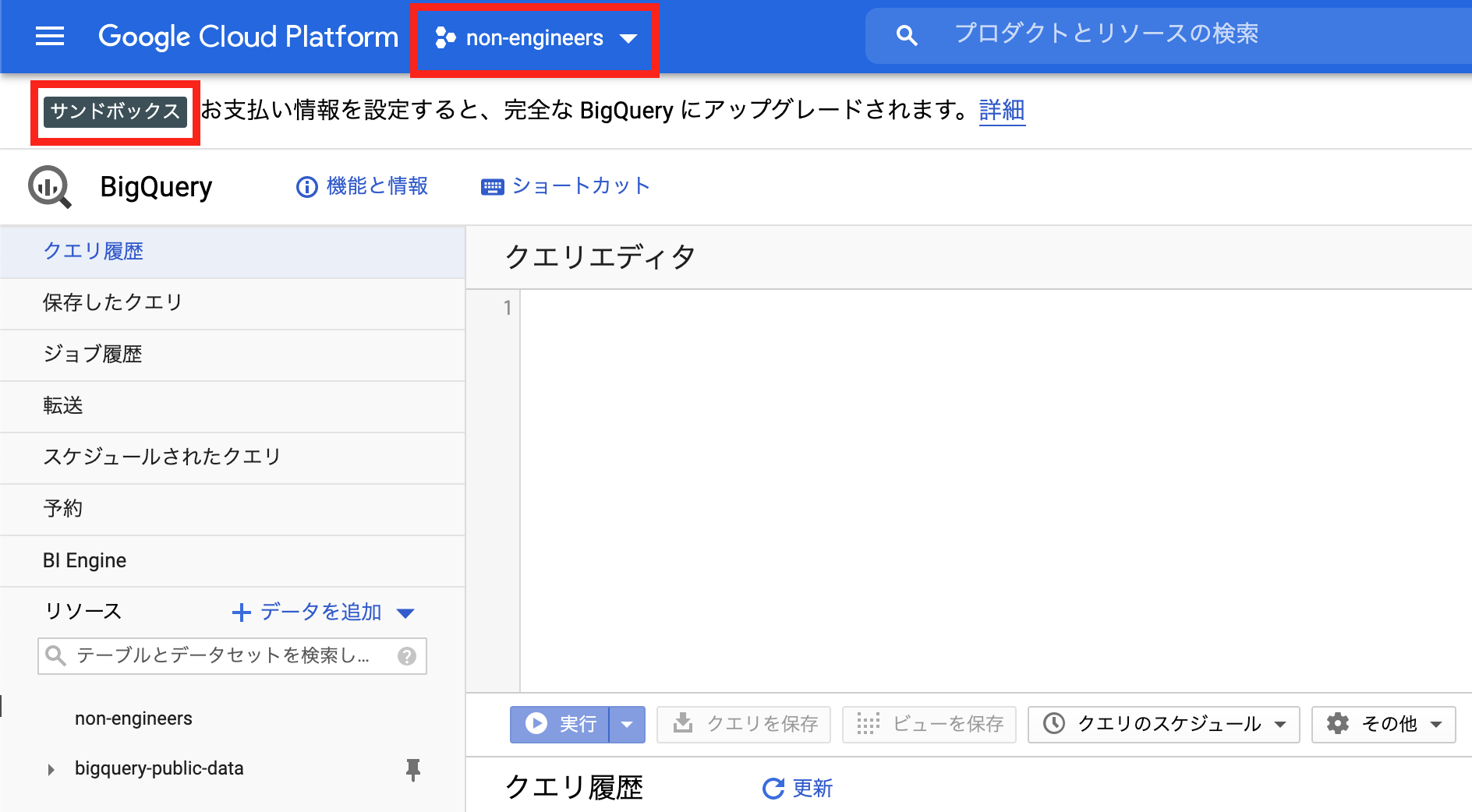Image resolution: width=1472 pixels, height=812 pixels.
Task: Click the リソース section label
Action: [x=83, y=611]
